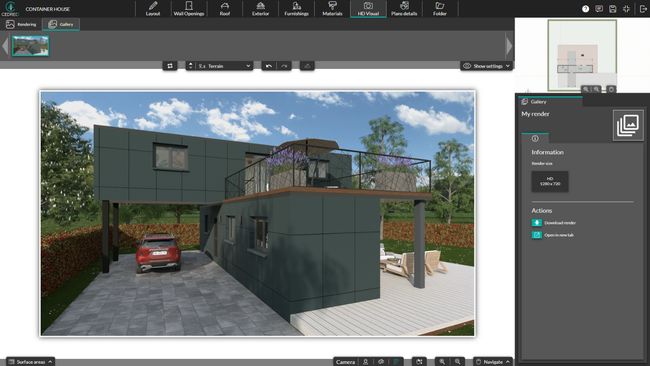Click the redo arrow
The image size is (650, 366).
[x=284, y=66]
